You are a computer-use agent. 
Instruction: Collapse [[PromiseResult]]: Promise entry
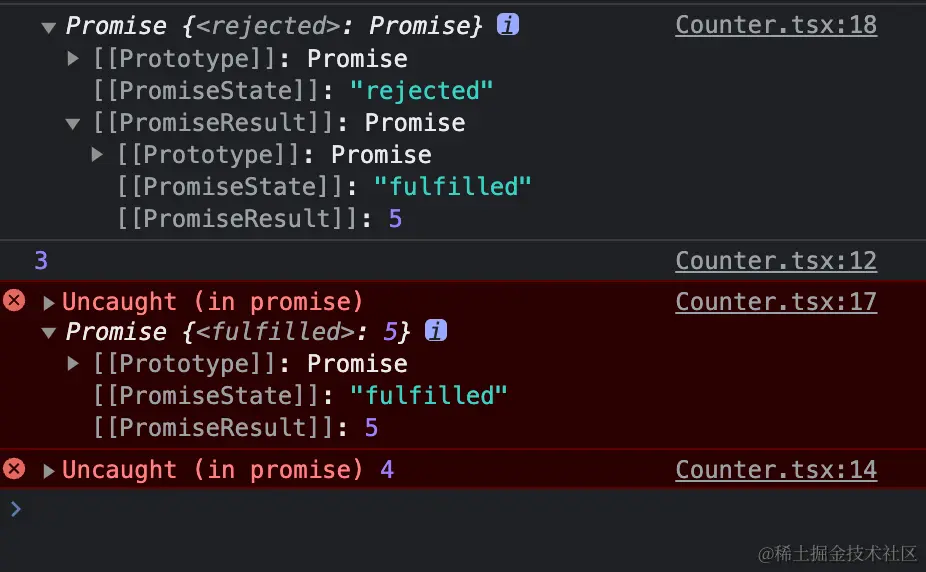[73, 123]
